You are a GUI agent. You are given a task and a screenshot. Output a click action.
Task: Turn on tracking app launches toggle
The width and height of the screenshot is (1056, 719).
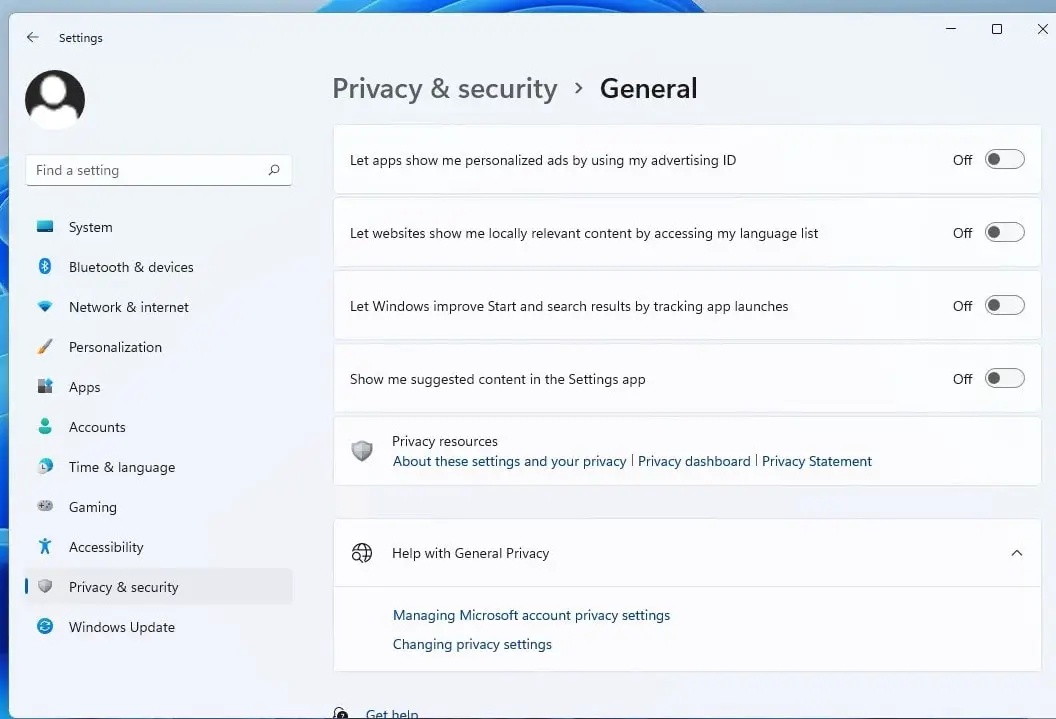point(1004,306)
